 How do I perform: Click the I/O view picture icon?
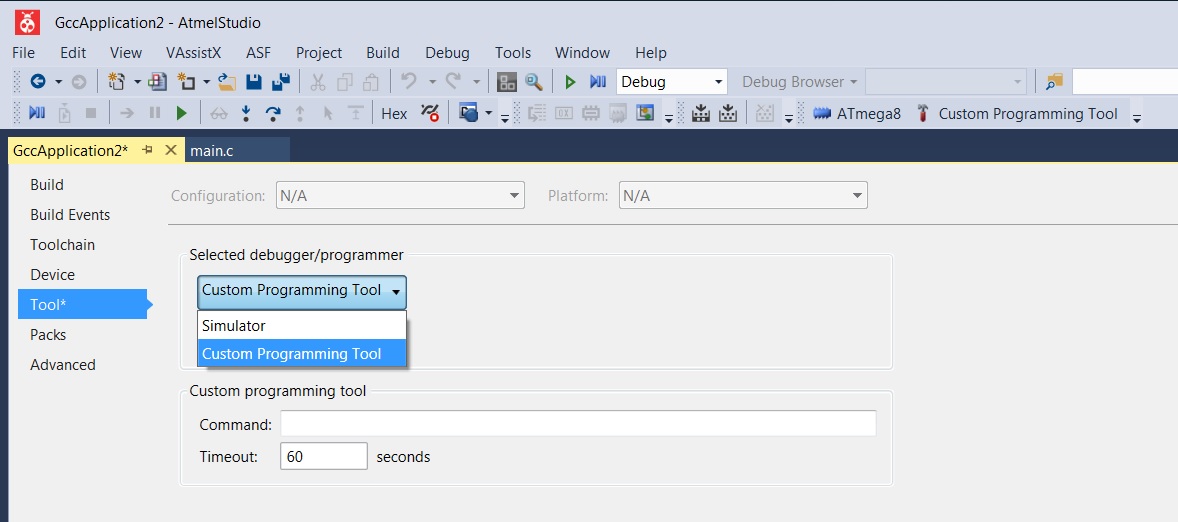[x=645, y=113]
